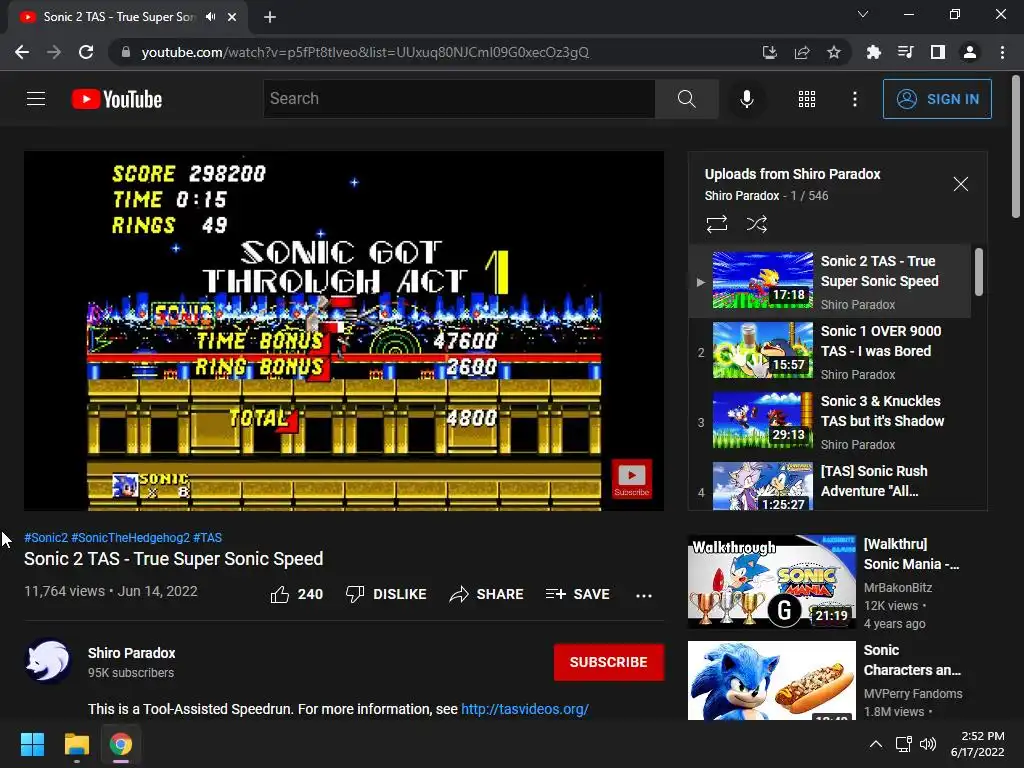
Task: Click the playlist panel scrollbar
Action: click(978, 272)
